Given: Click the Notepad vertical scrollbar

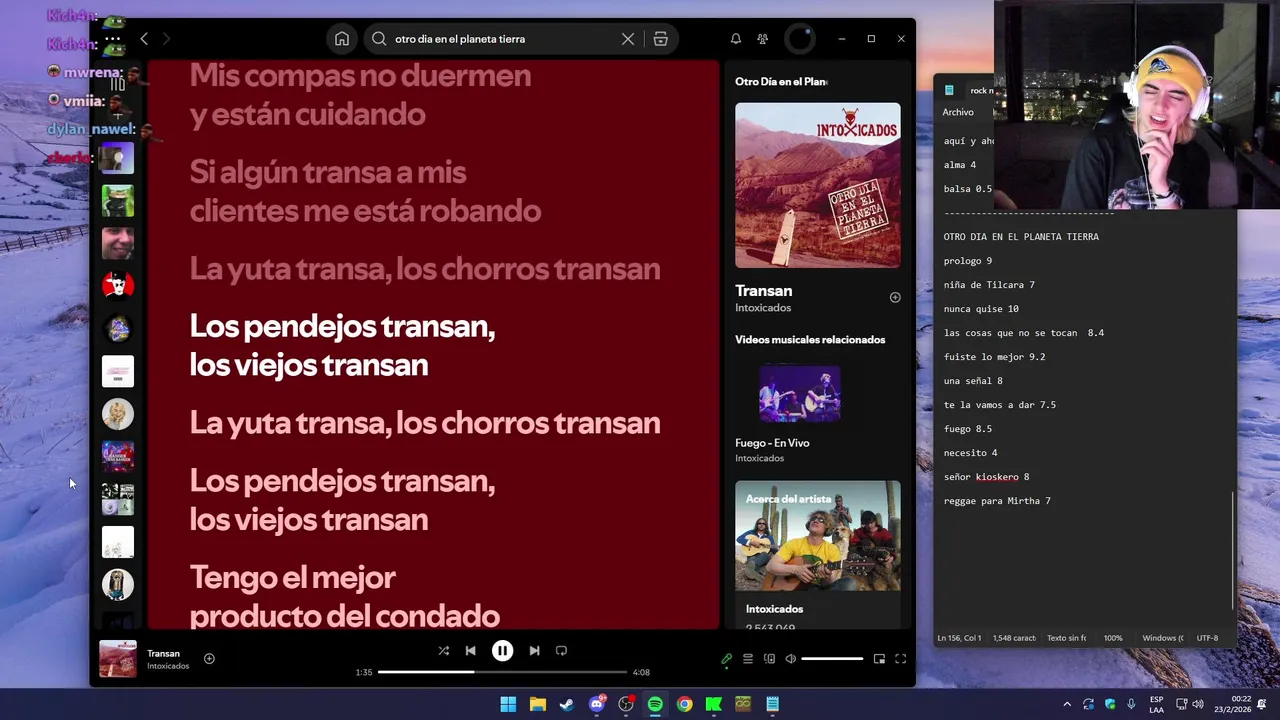Looking at the screenshot, I should (1233, 550).
